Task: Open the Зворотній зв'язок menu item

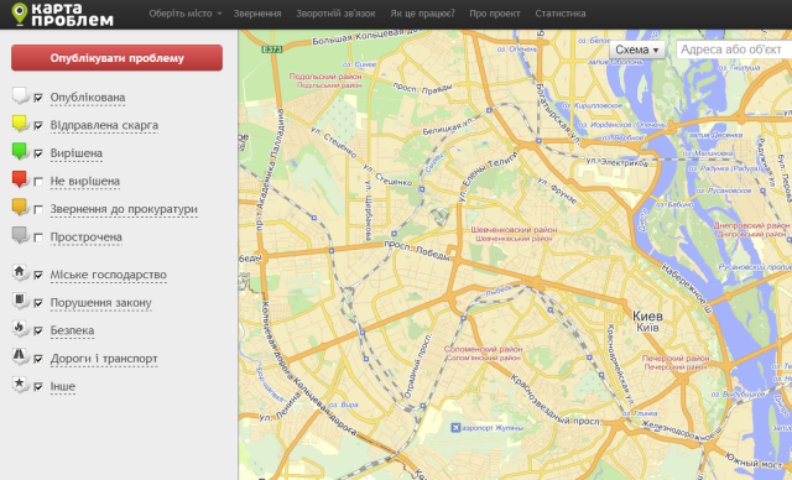Action: (335, 14)
